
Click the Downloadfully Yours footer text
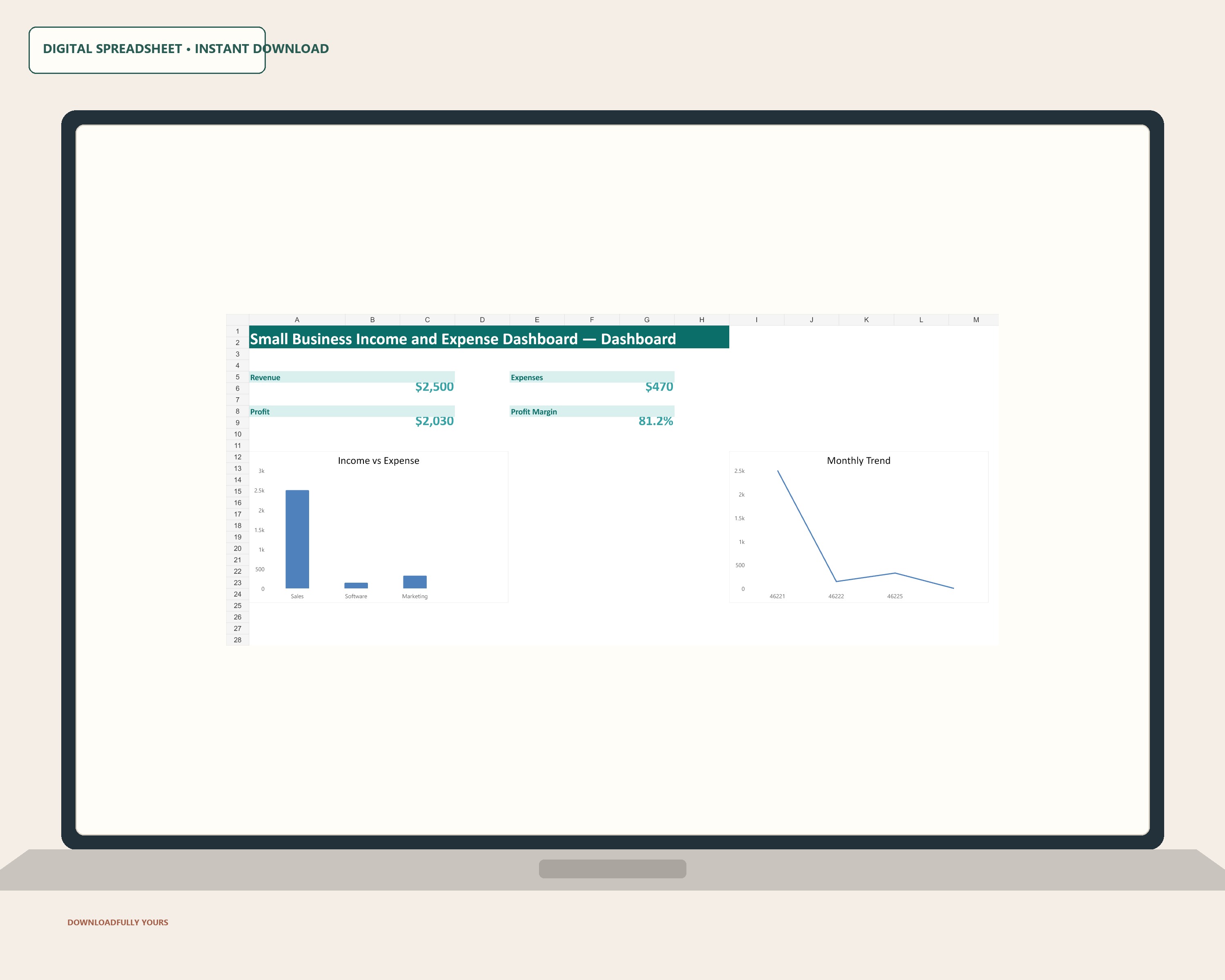[118, 922]
